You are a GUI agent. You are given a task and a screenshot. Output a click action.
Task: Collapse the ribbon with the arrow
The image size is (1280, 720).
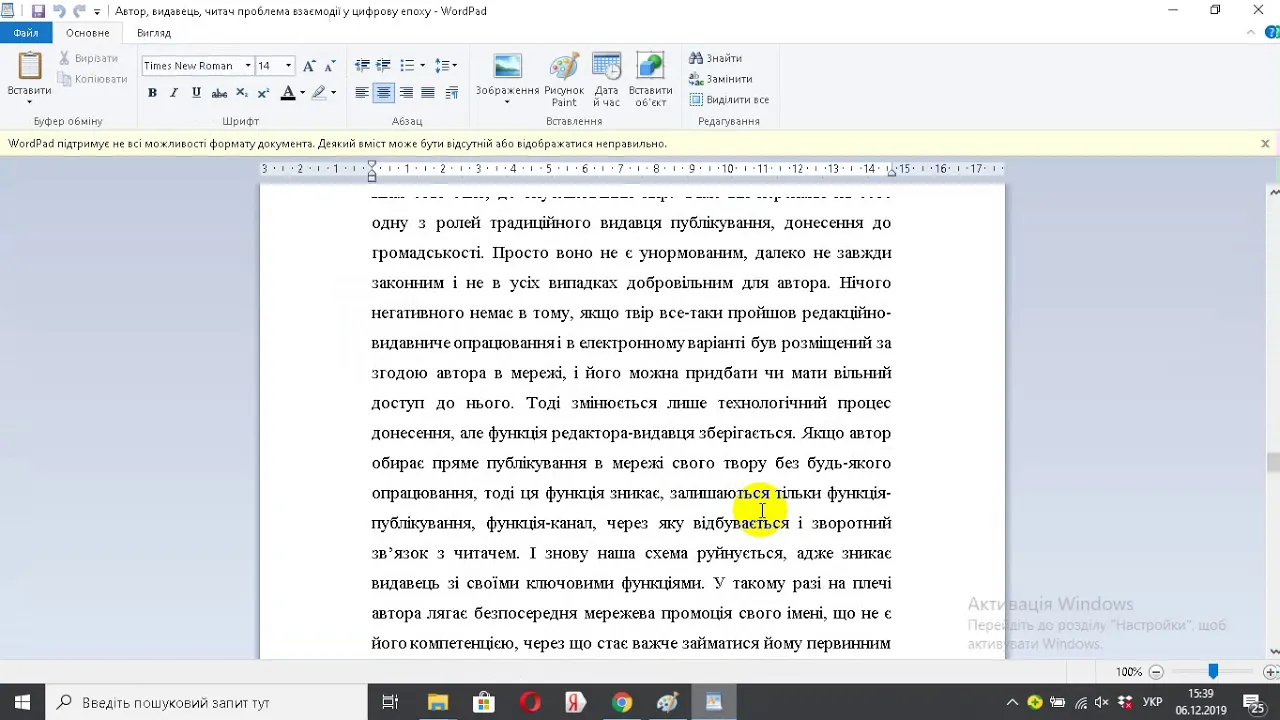click(x=1252, y=33)
